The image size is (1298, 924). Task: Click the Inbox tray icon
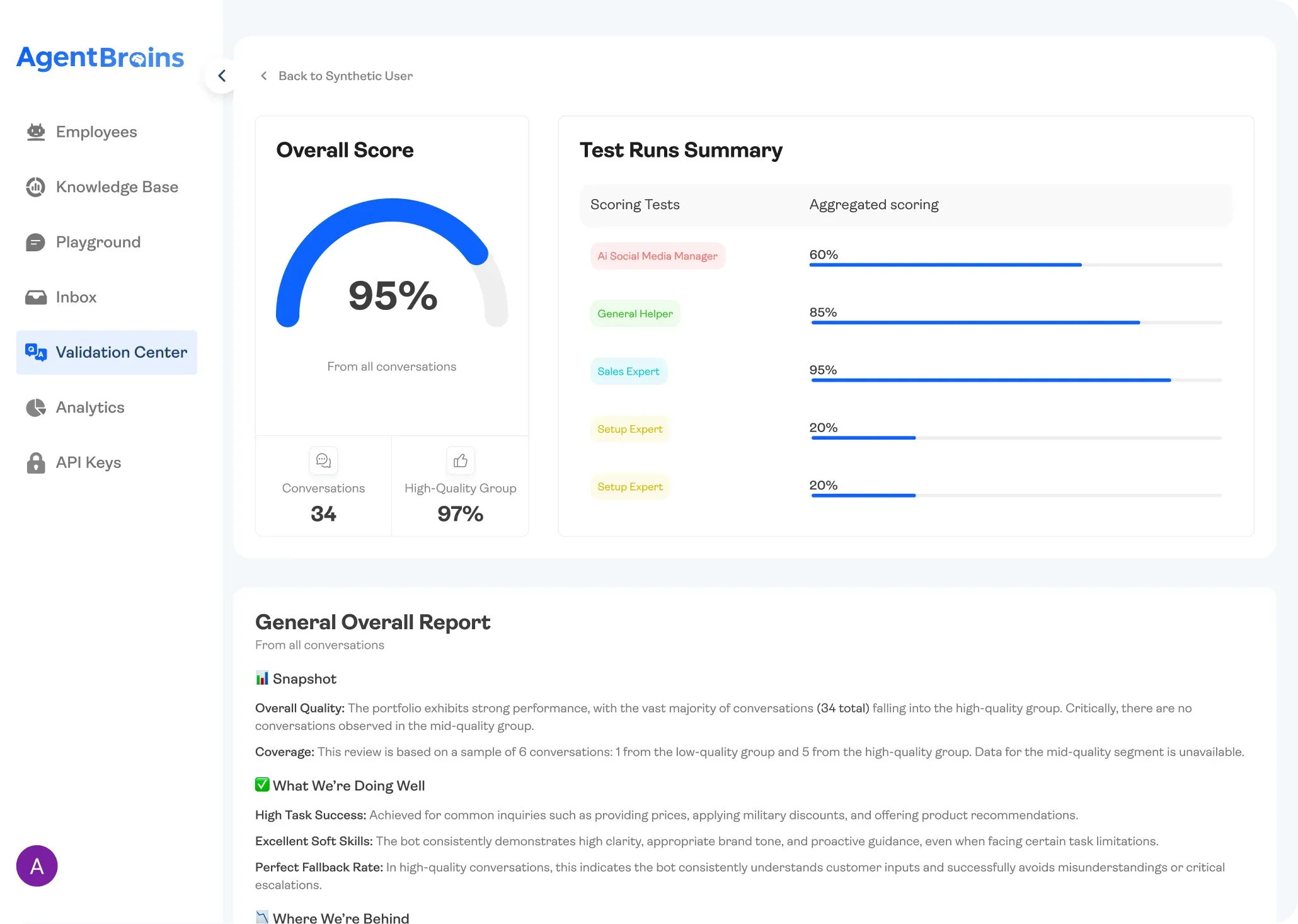pyautogui.click(x=36, y=297)
